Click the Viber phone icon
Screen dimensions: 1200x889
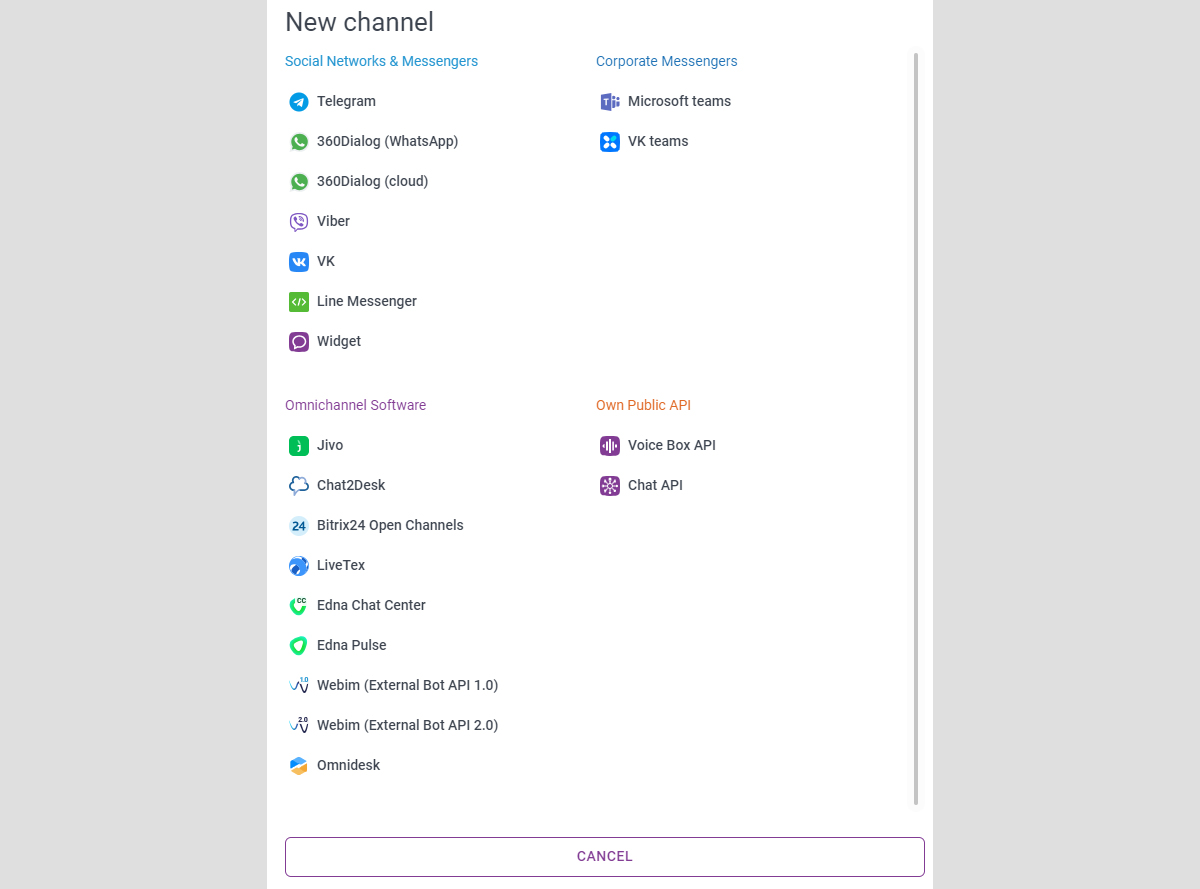[299, 222]
